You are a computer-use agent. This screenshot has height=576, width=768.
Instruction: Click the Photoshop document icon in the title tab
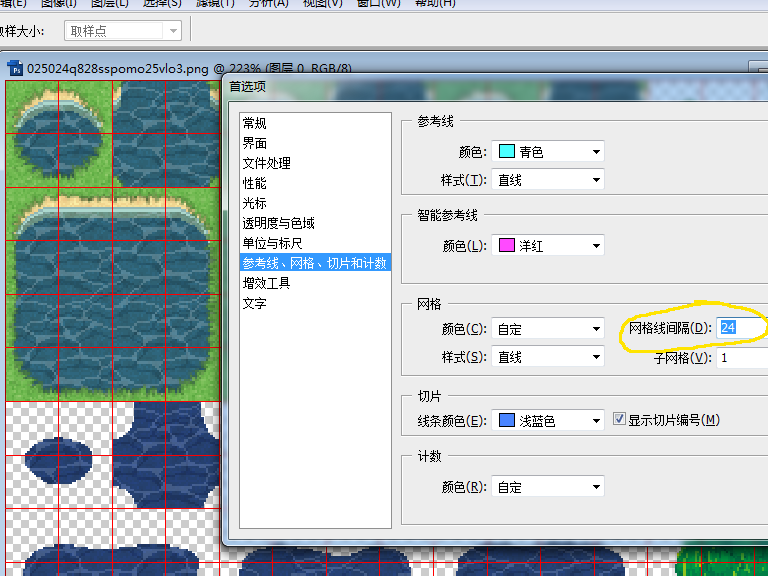[15, 69]
